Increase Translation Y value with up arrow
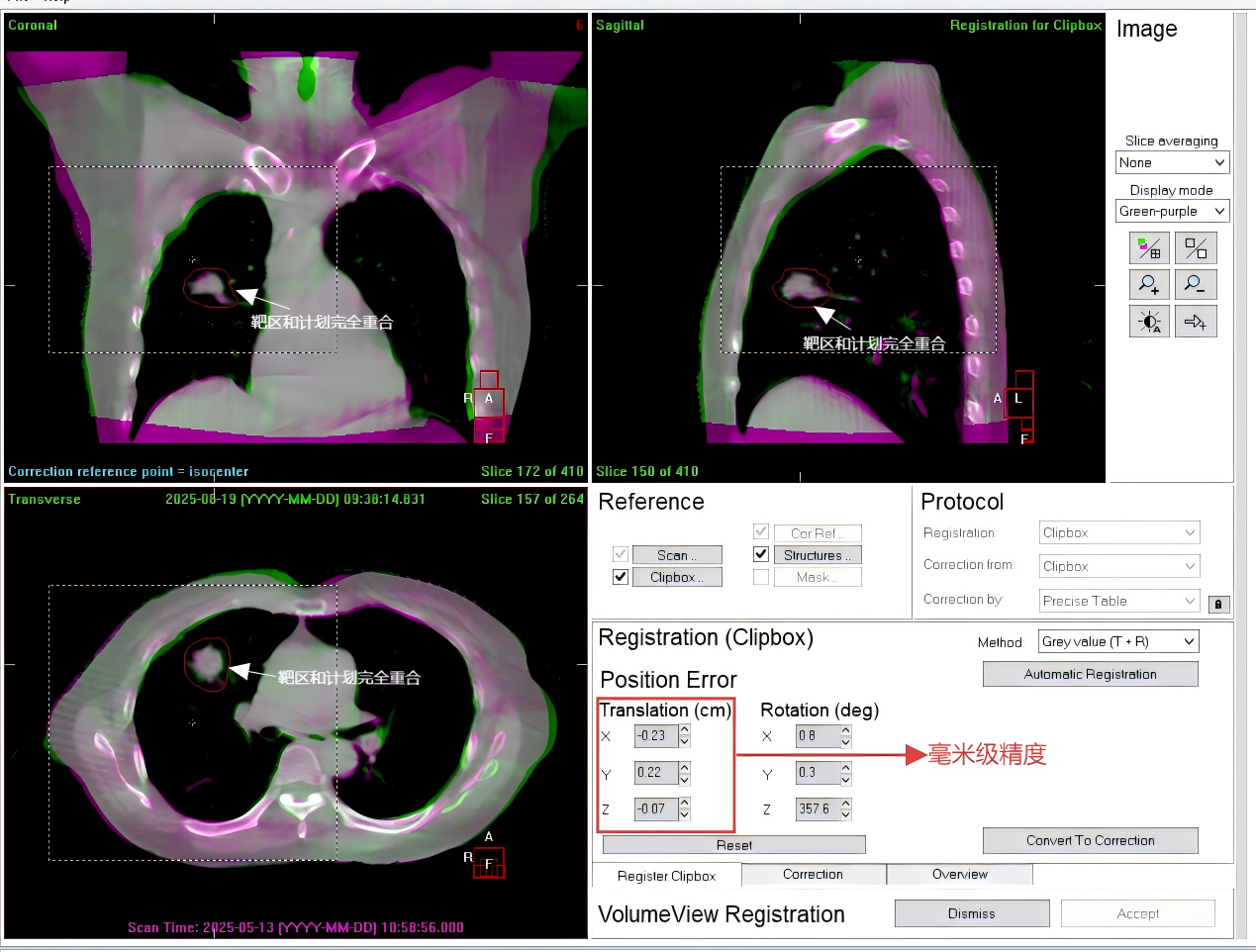Screen dimensions: 1256x952 (684, 767)
